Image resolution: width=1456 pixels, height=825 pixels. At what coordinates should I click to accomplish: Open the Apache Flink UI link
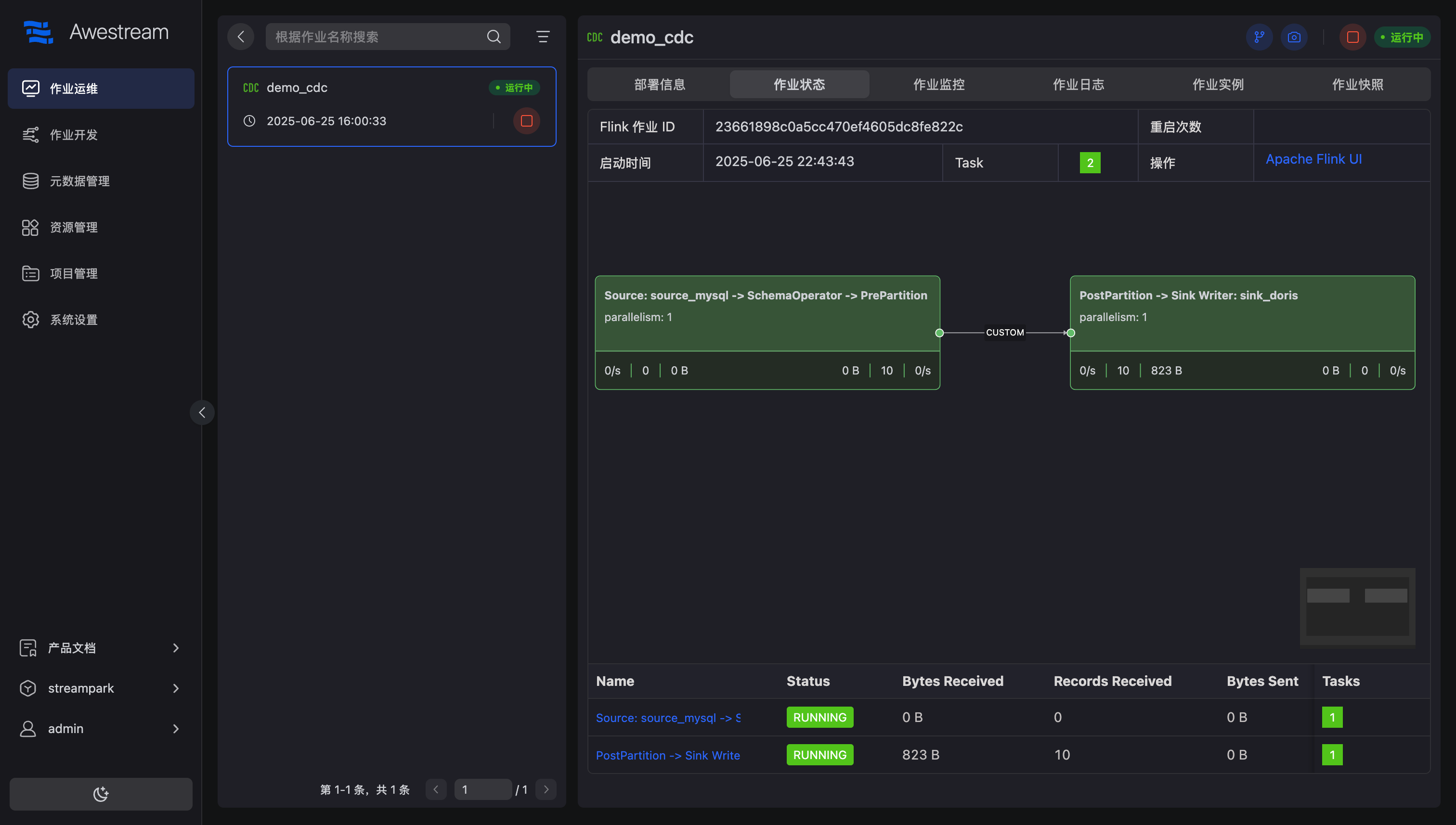pos(1313,159)
